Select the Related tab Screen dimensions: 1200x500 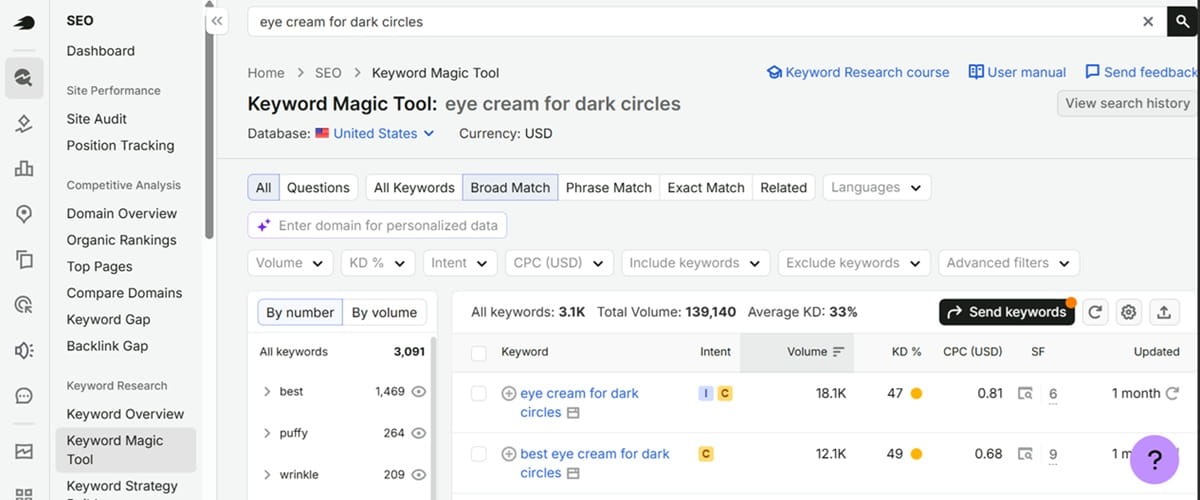(783, 187)
